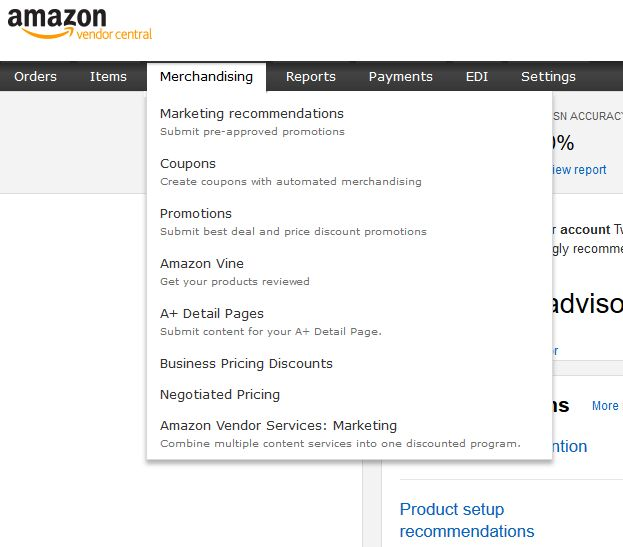
Task: Open the Items menu
Action: click(x=108, y=76)
